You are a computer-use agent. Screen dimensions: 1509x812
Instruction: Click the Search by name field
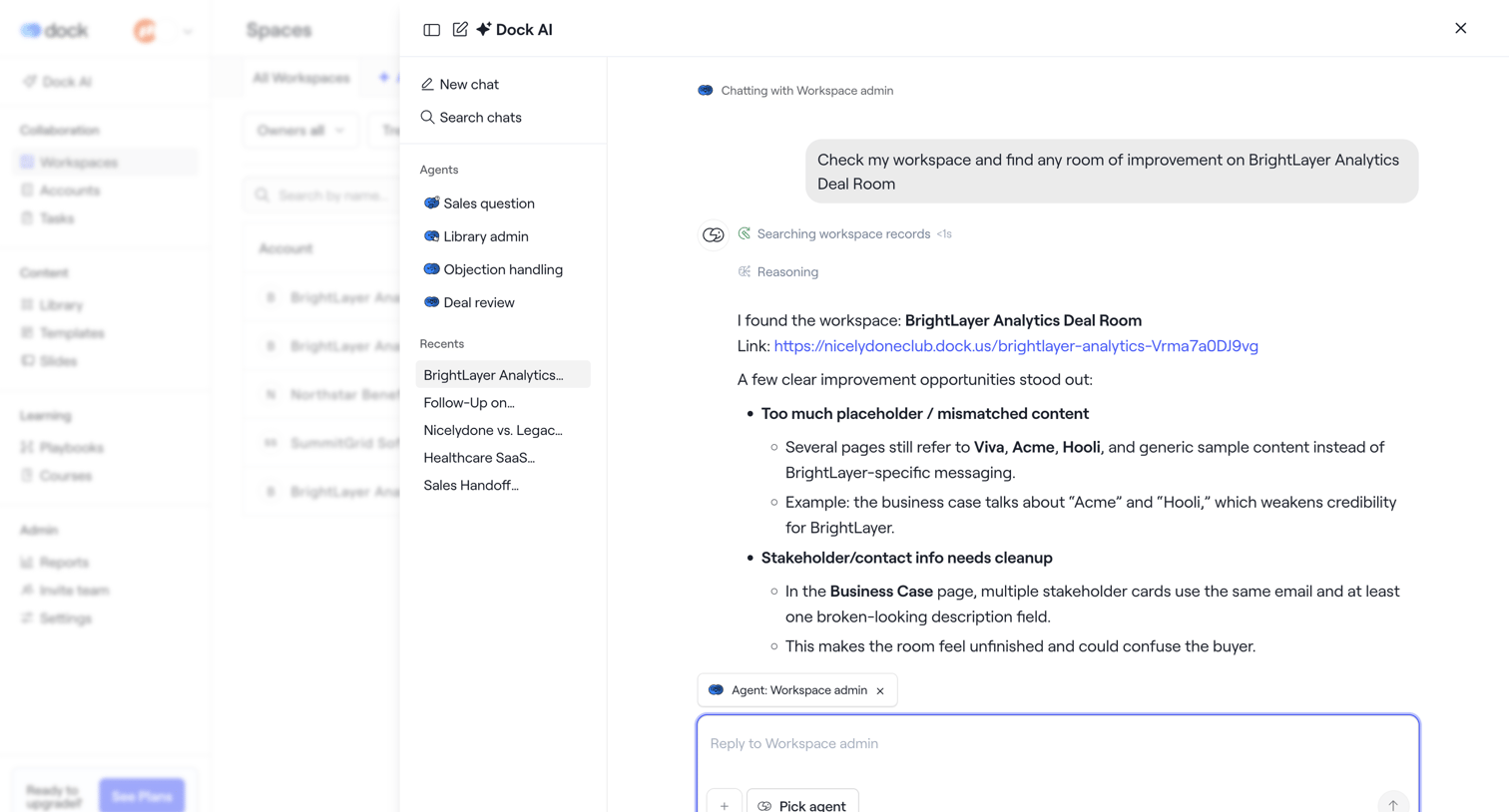pyautogui.click(x=322, y=196)
